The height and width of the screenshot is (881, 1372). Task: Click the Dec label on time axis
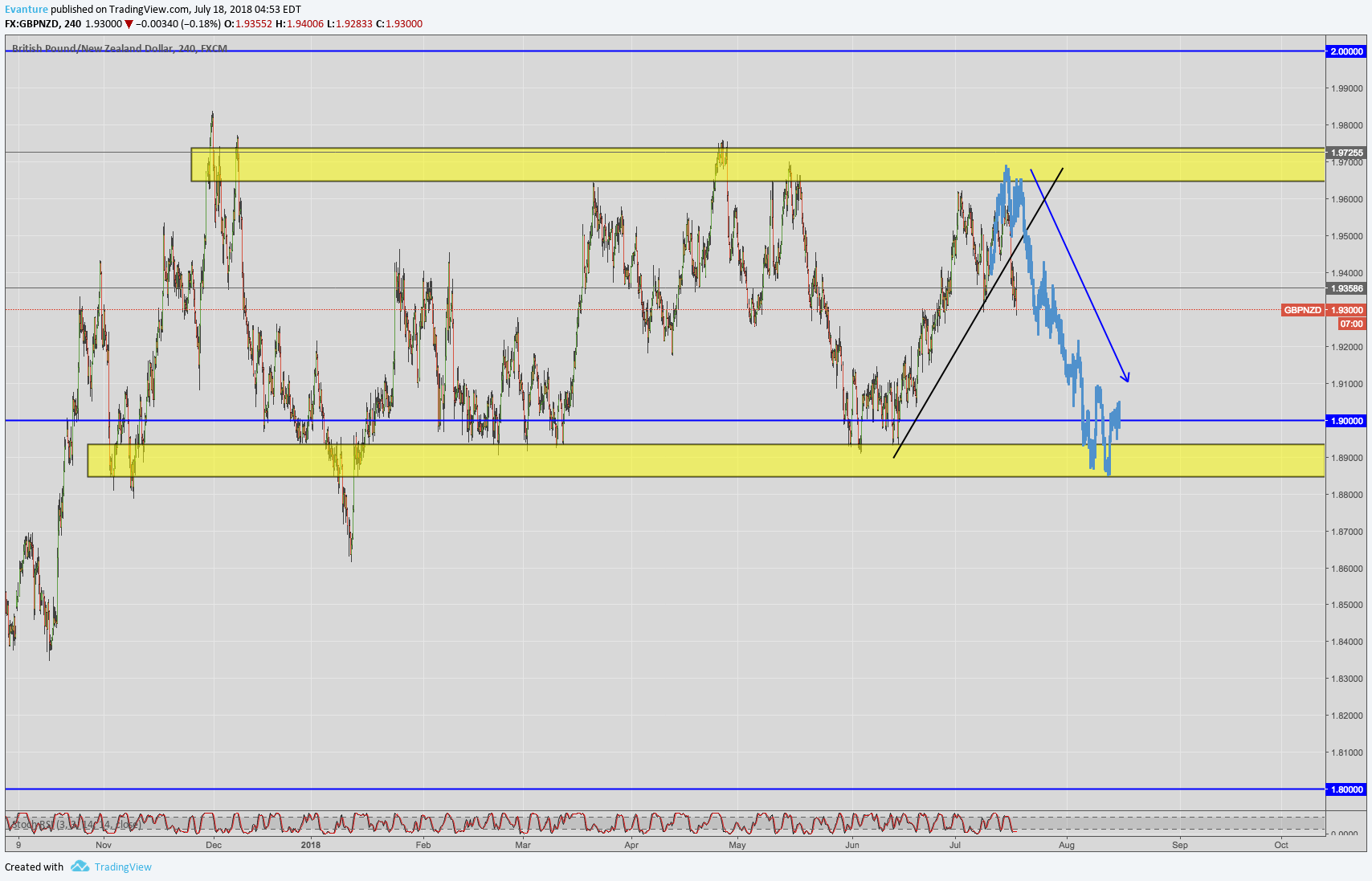point(214,845)
